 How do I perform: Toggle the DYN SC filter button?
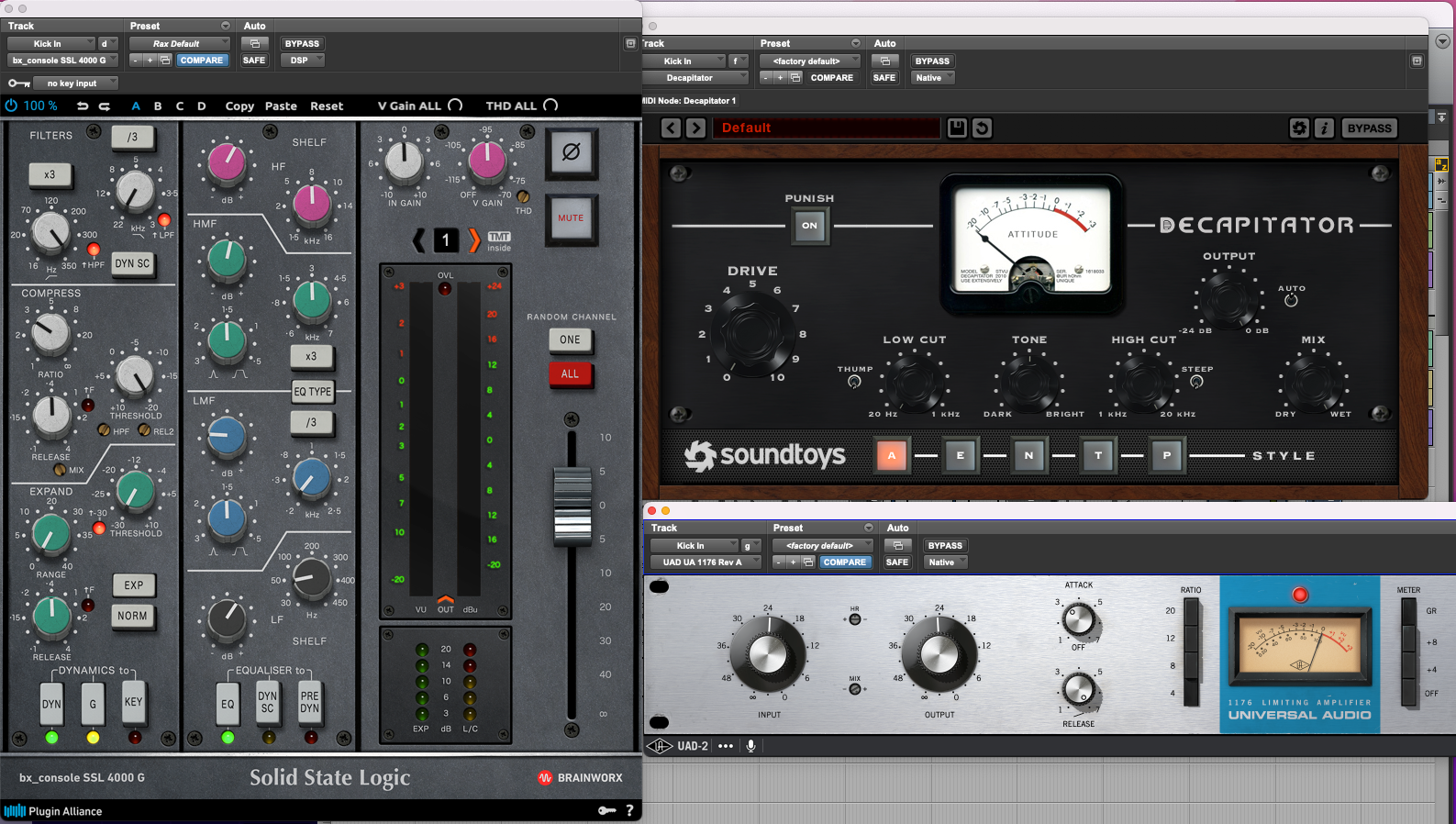tap(132, 263)
